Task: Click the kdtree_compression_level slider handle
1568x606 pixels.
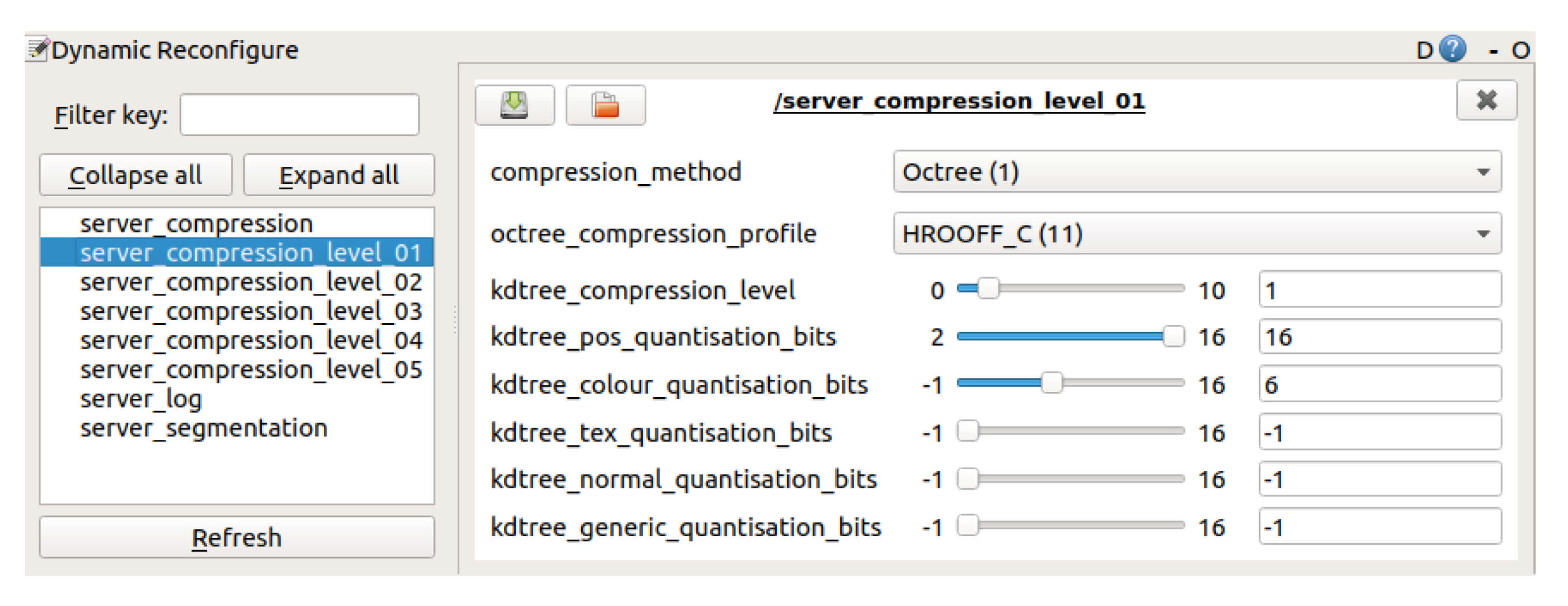Action: click(x=988, y=289)
